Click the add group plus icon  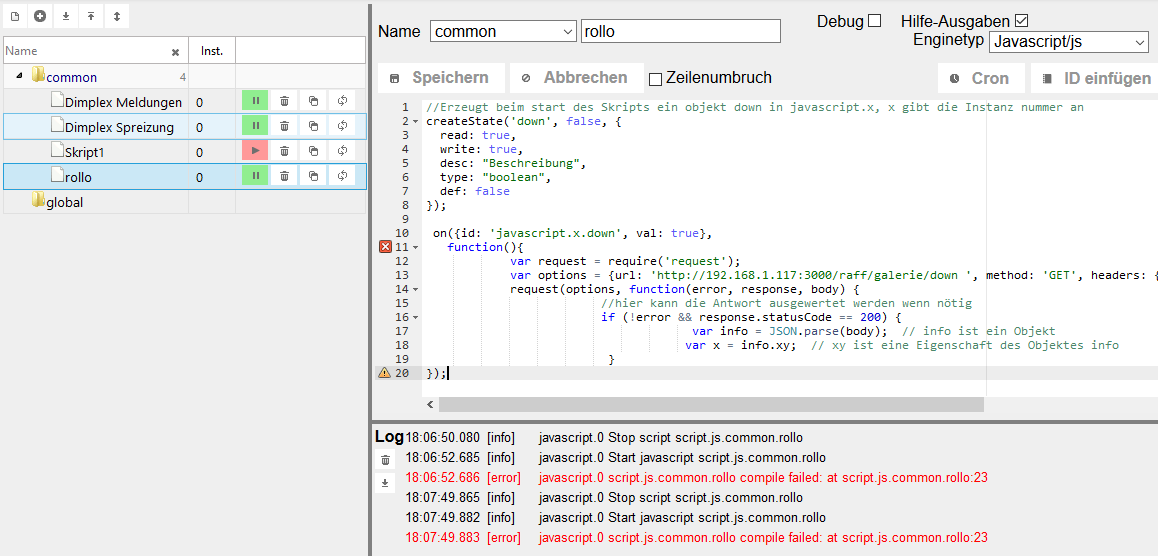(x=40, y=16)
